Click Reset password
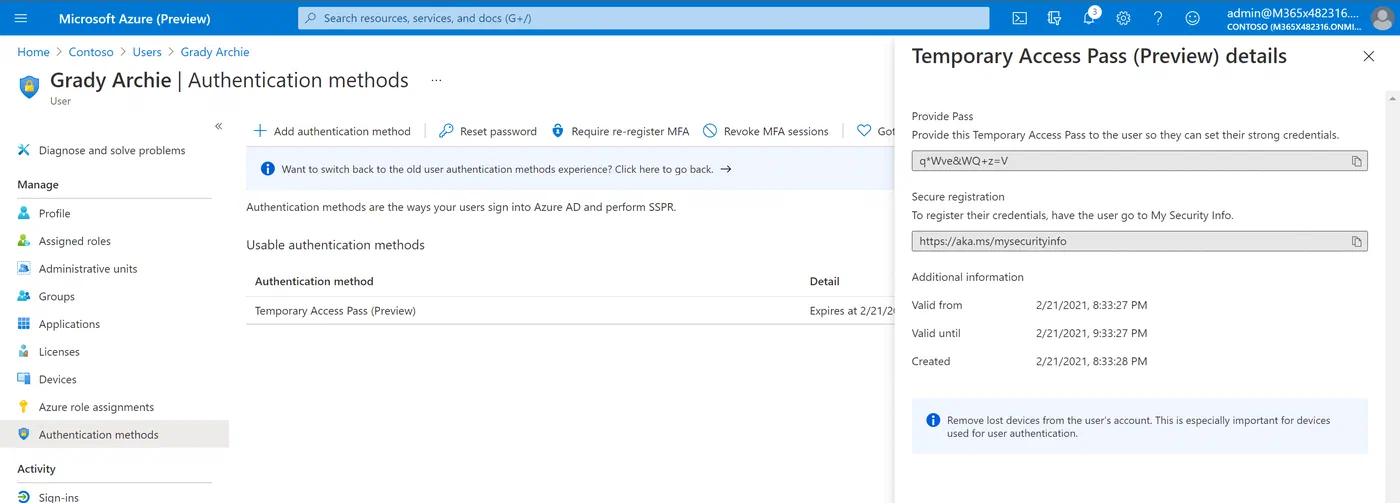 pos(488,131)
